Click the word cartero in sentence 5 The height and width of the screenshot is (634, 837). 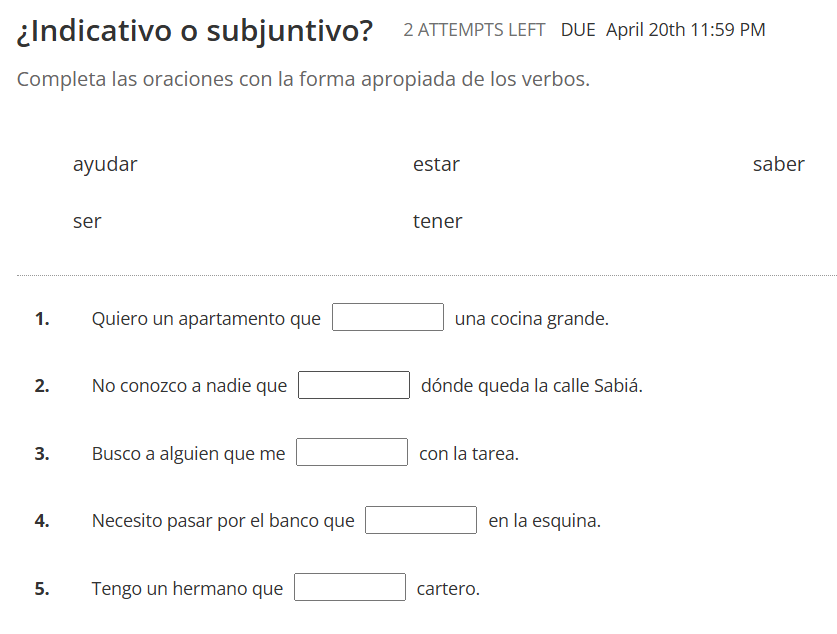[448, 588]
